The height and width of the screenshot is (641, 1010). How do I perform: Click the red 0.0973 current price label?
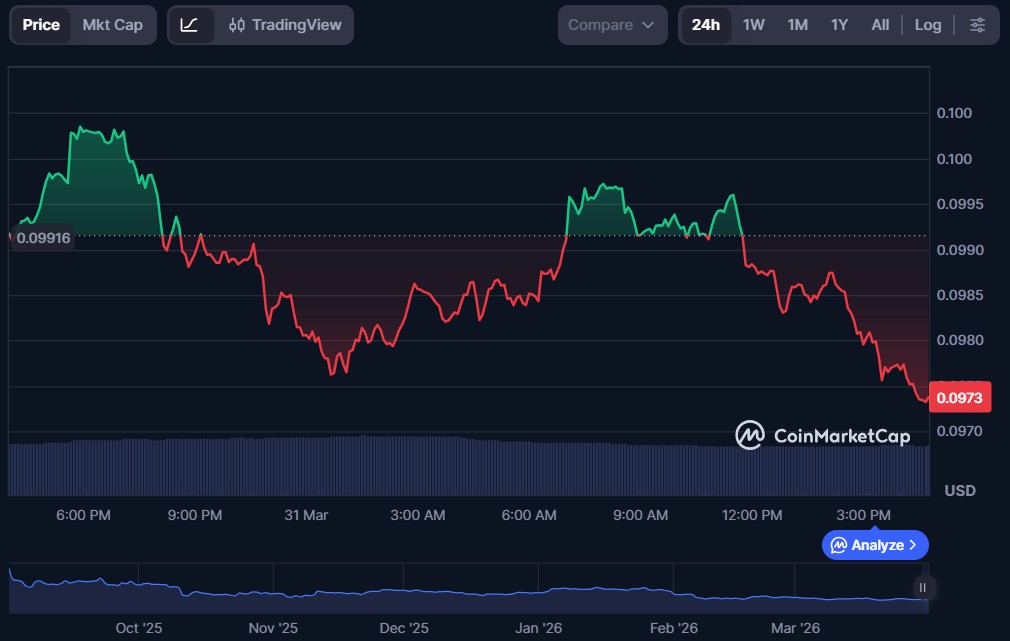pos(960,398)
